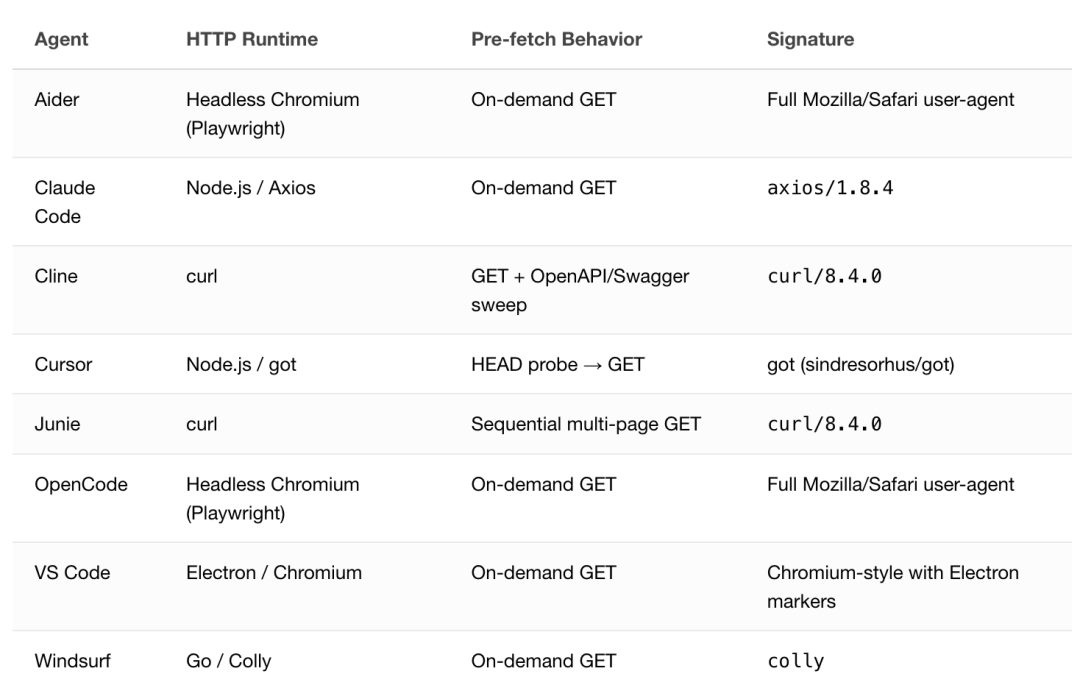Click the Cline row name
The width and height of the screenshot is (1080, 699).
pyautogui.click(x=56, y=276)
